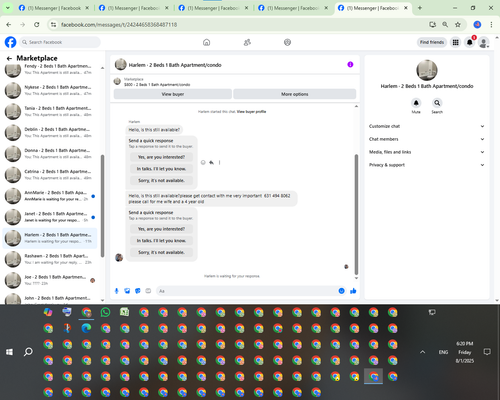Viewport: 500px width, 400px height.
Task: Click the Search Facebook field
Action: click(x=60, y=42)
